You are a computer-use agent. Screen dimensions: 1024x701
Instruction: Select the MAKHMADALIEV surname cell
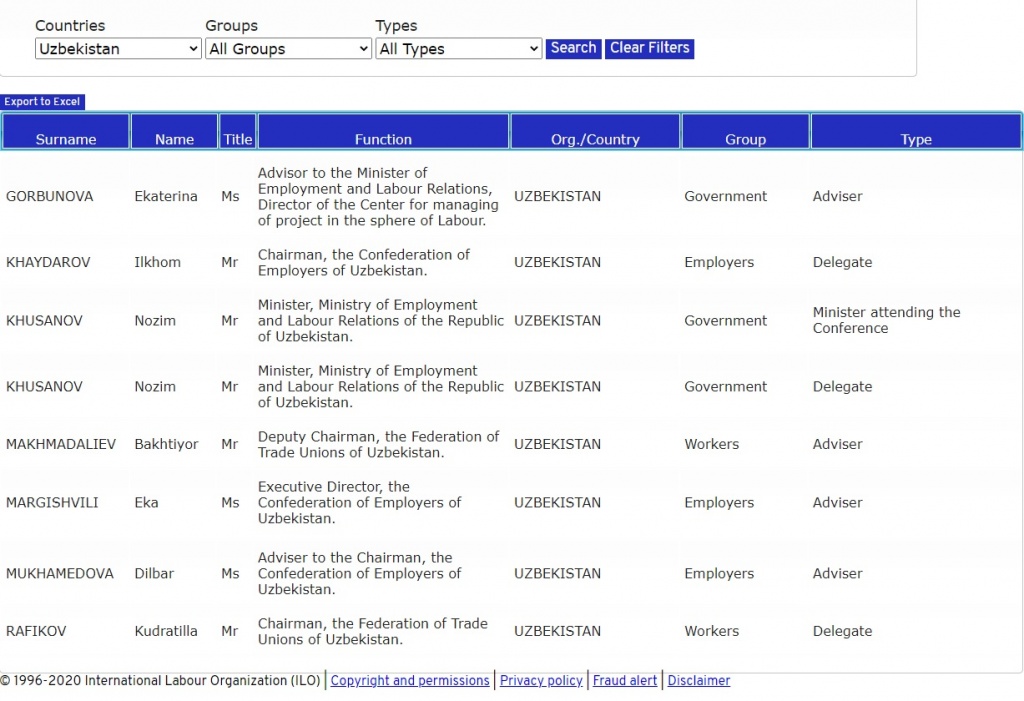[60, 444]
